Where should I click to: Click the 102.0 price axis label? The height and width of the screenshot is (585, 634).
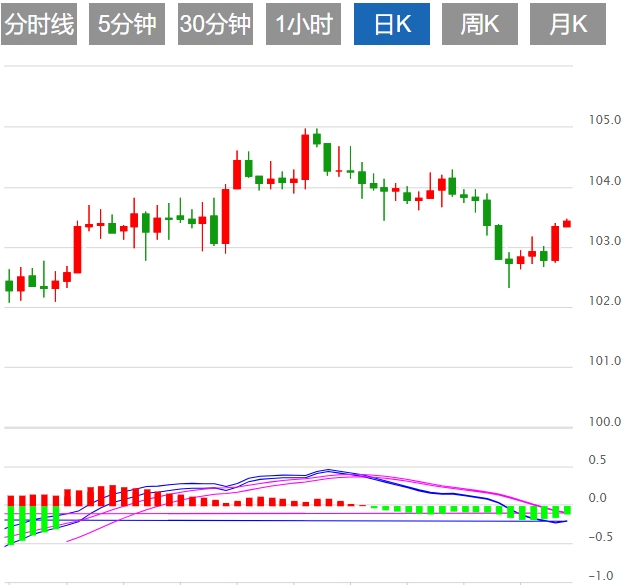click(605, 301)
